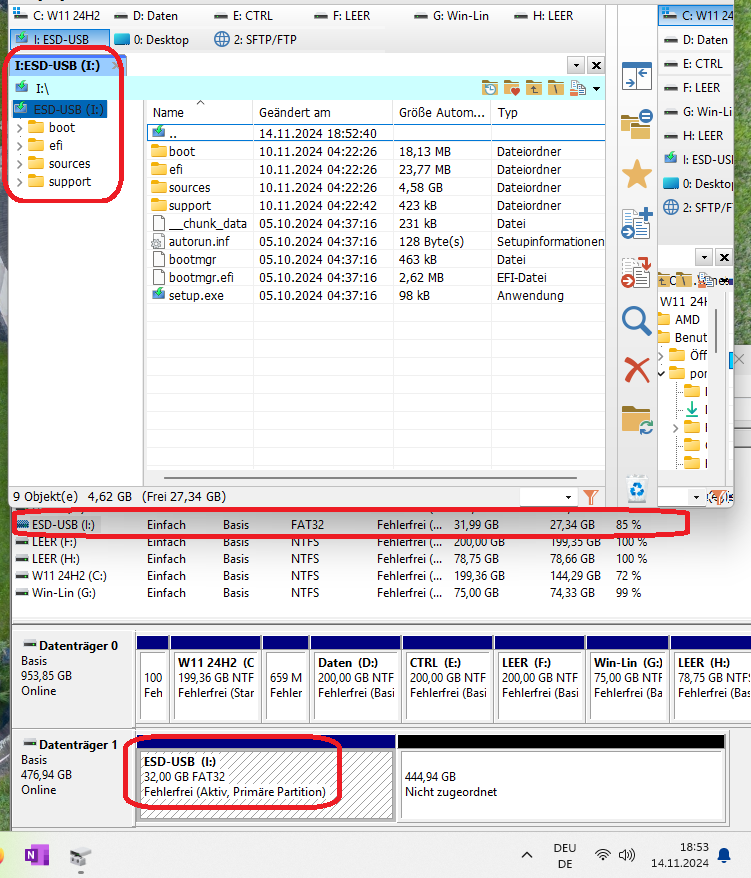Image resolution: width=751 pixels, height=878 pixels.
Task: Select the bootmgr.efi file
Action: pyautogui.click(x=376, y=278)
